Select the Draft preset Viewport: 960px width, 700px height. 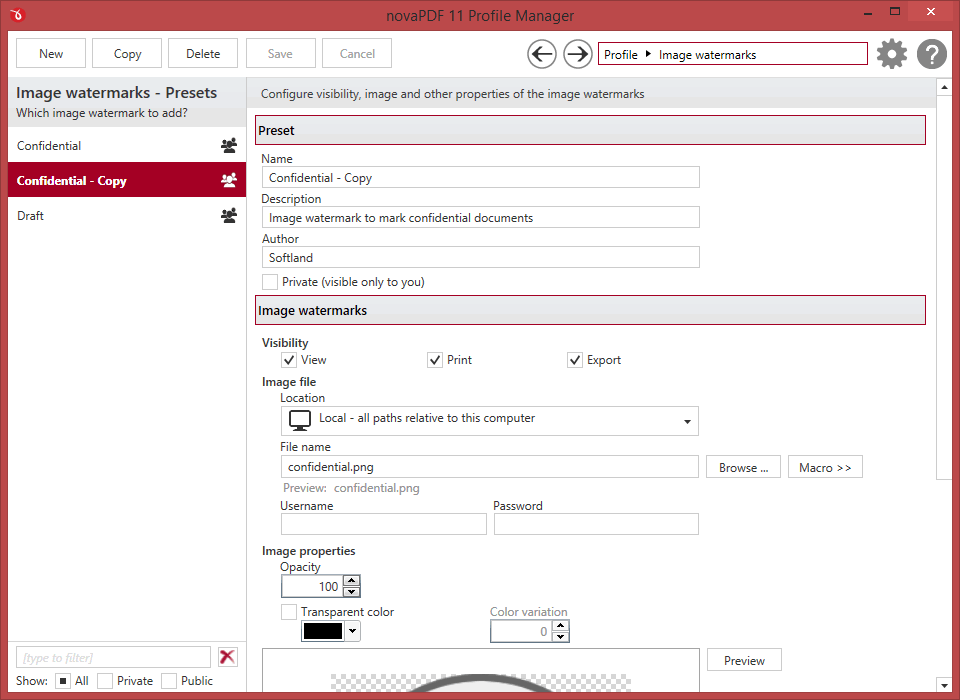[127, 216]
